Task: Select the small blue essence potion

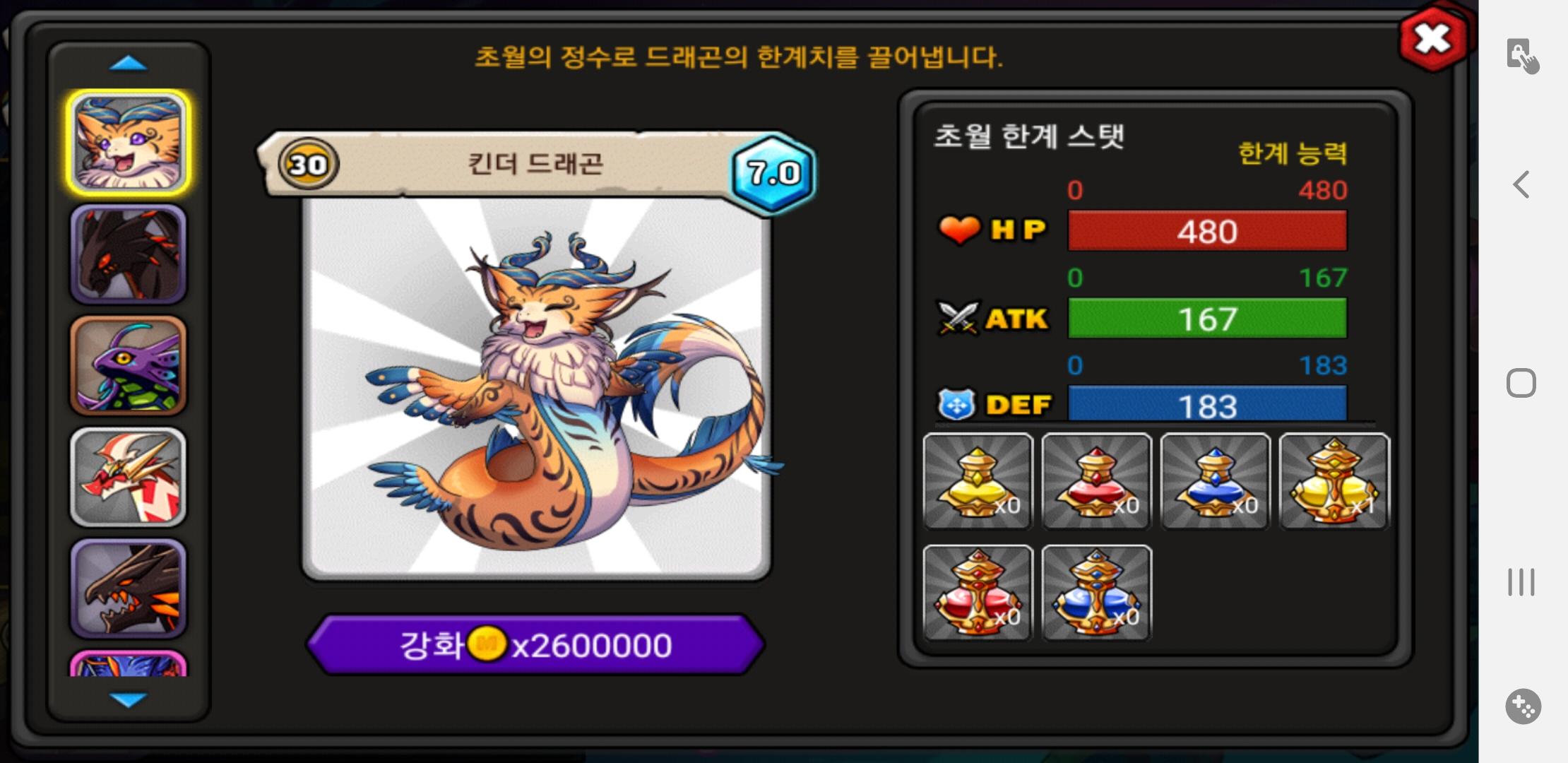Action: click(x=1216, y=481)
